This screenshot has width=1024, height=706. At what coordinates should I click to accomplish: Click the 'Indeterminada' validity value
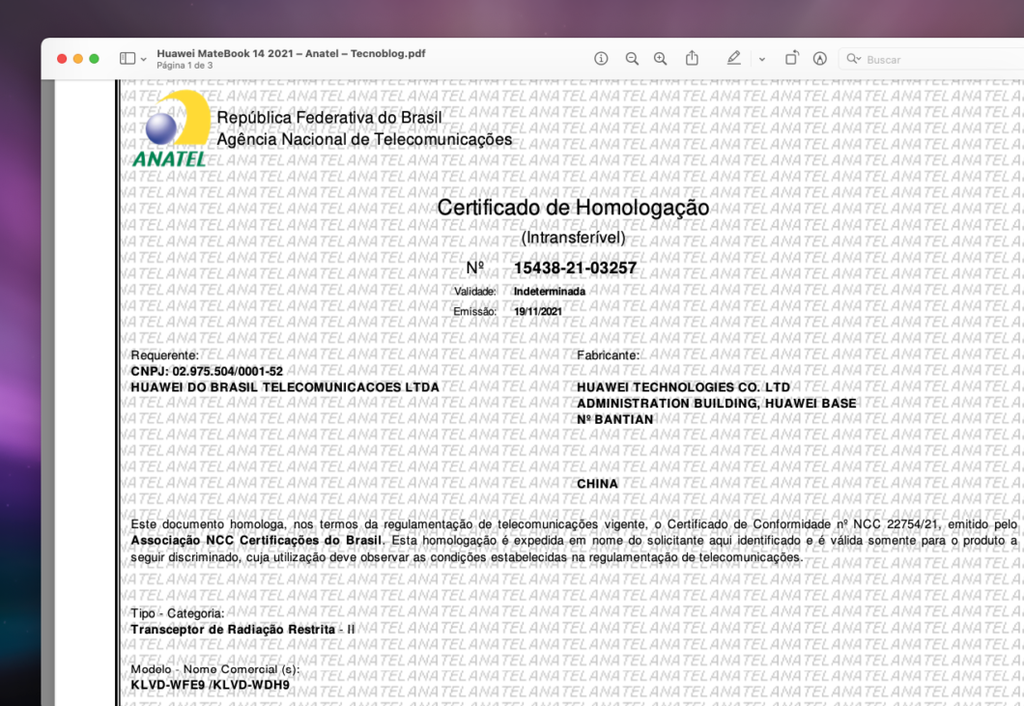[549, 291]
